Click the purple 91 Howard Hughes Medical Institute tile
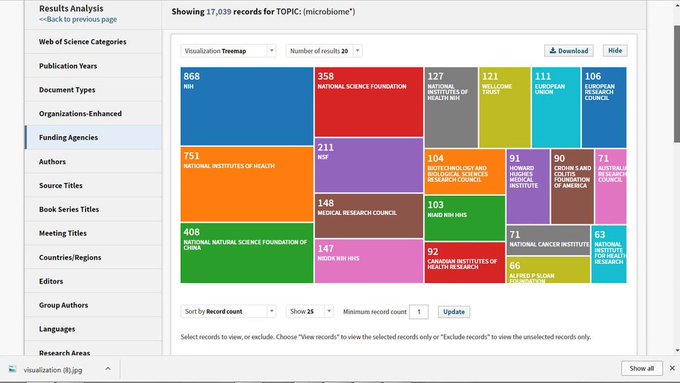680x383 pixels. tap(528, 187)
